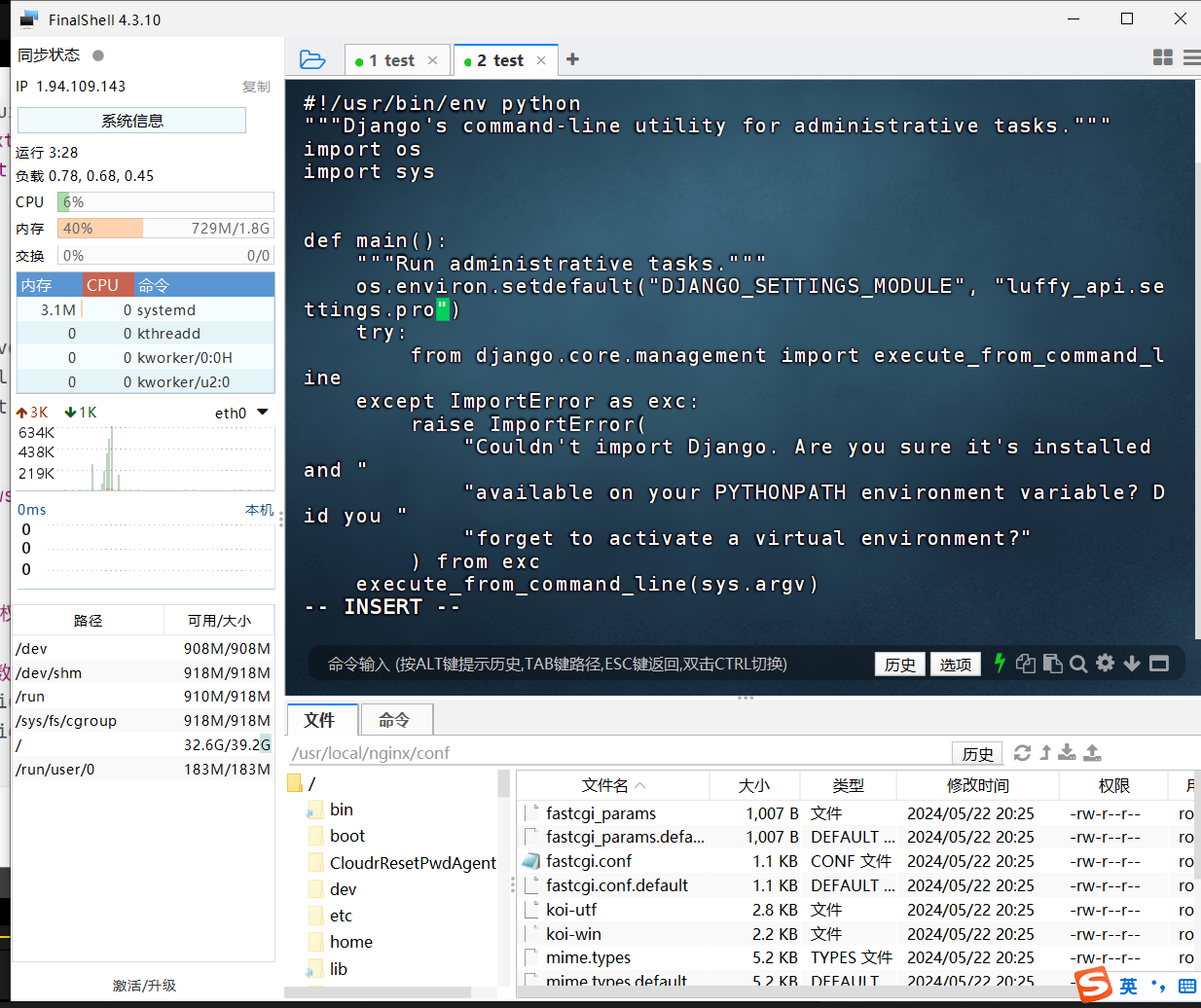Click the CPU usage bar
The height and width of the screenshot is (1008, 1201).
tap(165, 201)
